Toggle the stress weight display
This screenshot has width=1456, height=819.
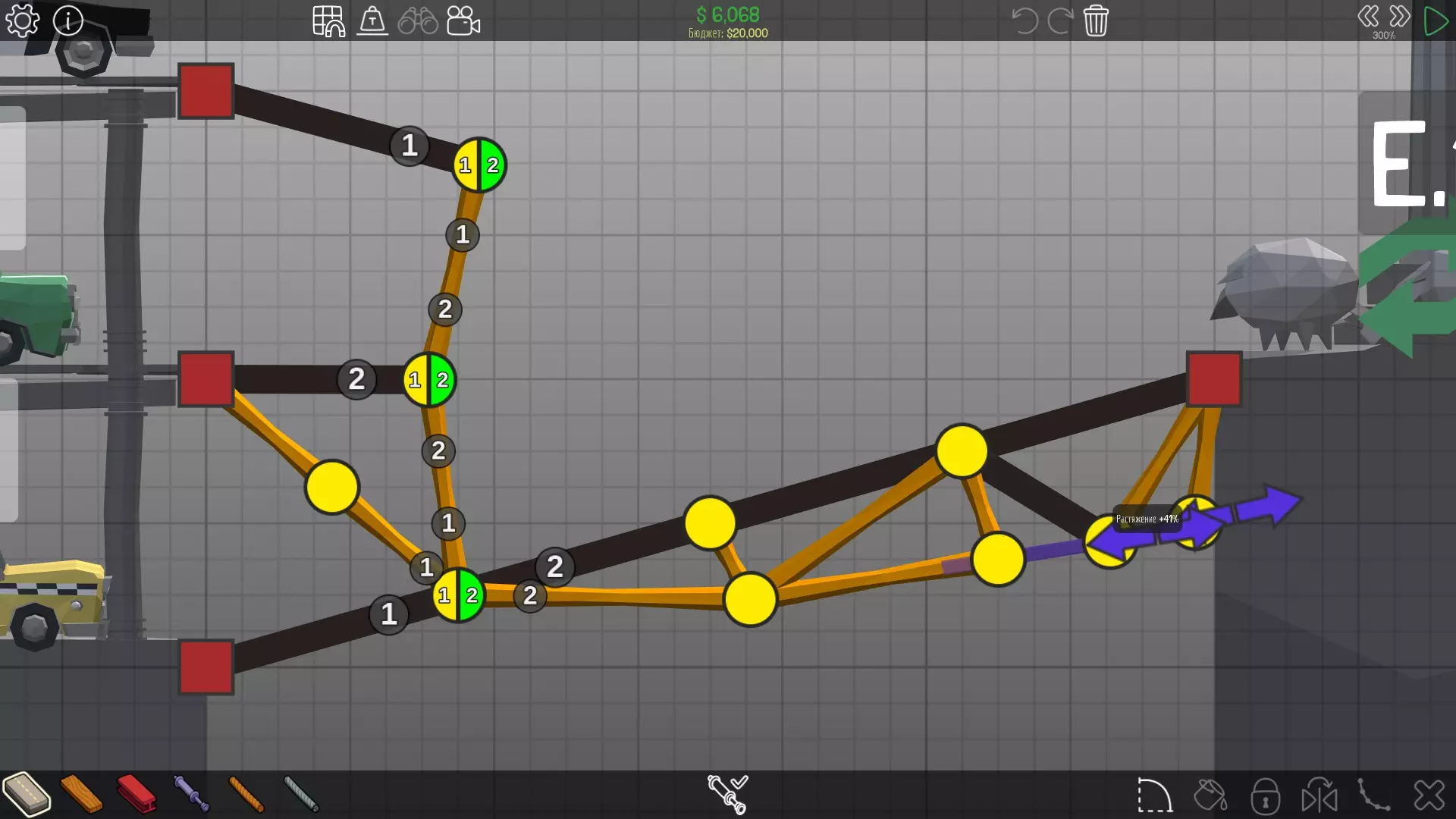[372, 21]
